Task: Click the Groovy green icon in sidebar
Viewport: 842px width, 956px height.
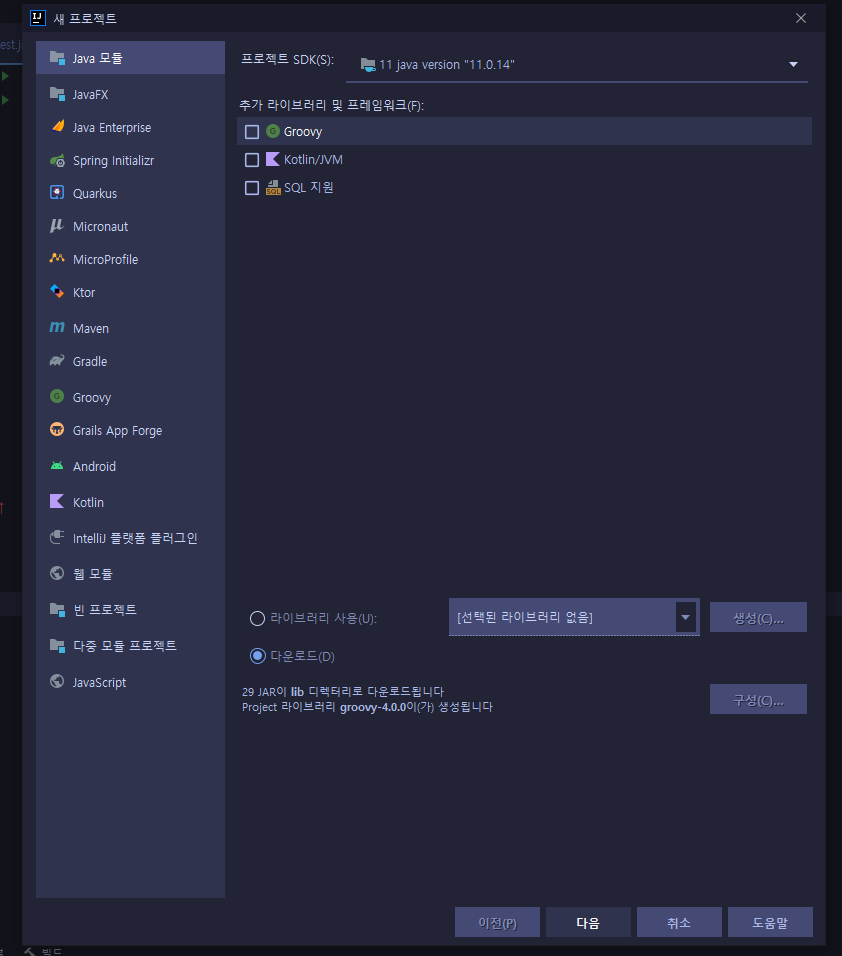Action: 57,396
